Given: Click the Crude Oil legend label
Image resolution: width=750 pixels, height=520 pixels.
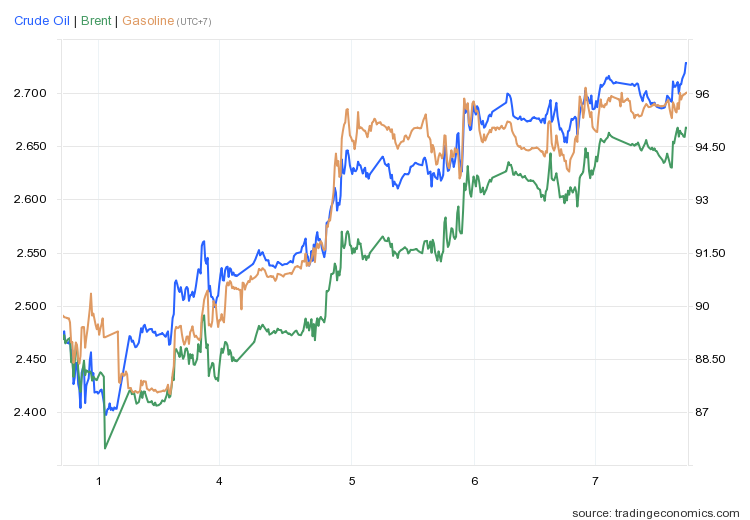Looking at the screenshot, I should 41,21.
